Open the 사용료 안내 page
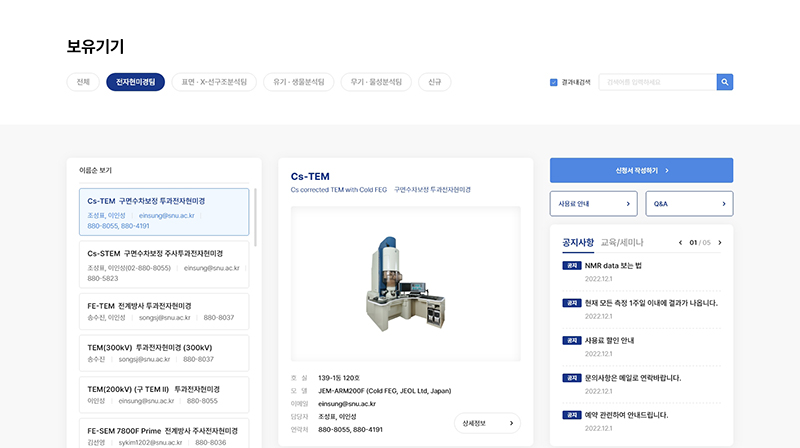 [593, 204]
